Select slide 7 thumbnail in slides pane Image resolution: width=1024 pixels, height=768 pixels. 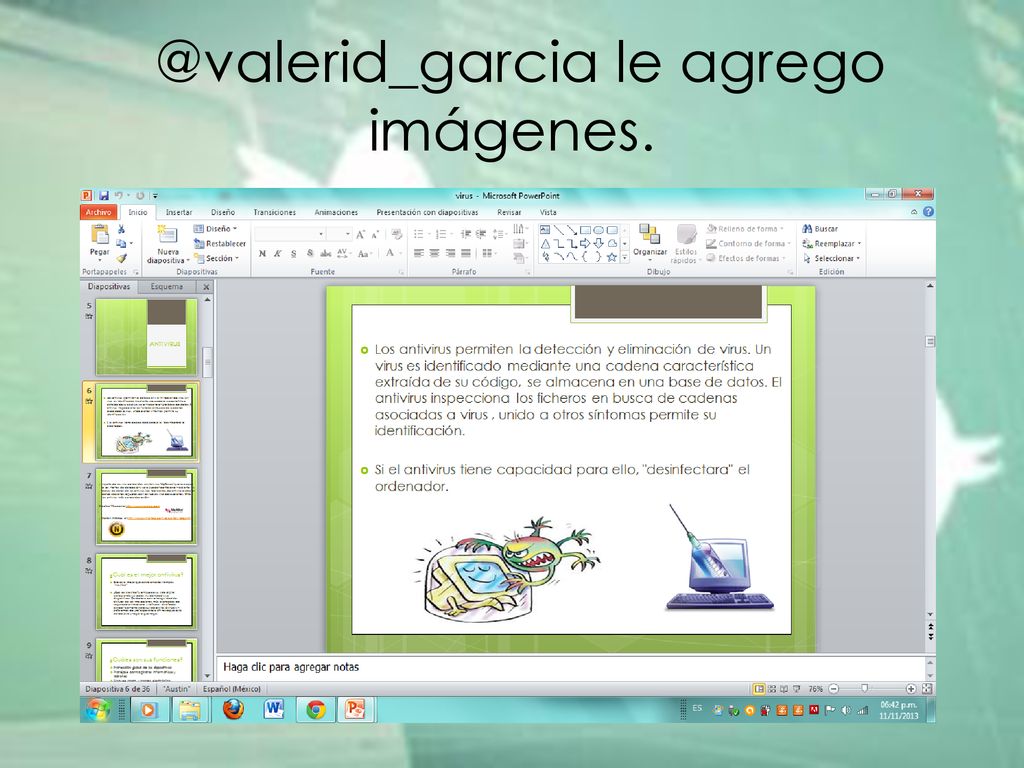146,506
